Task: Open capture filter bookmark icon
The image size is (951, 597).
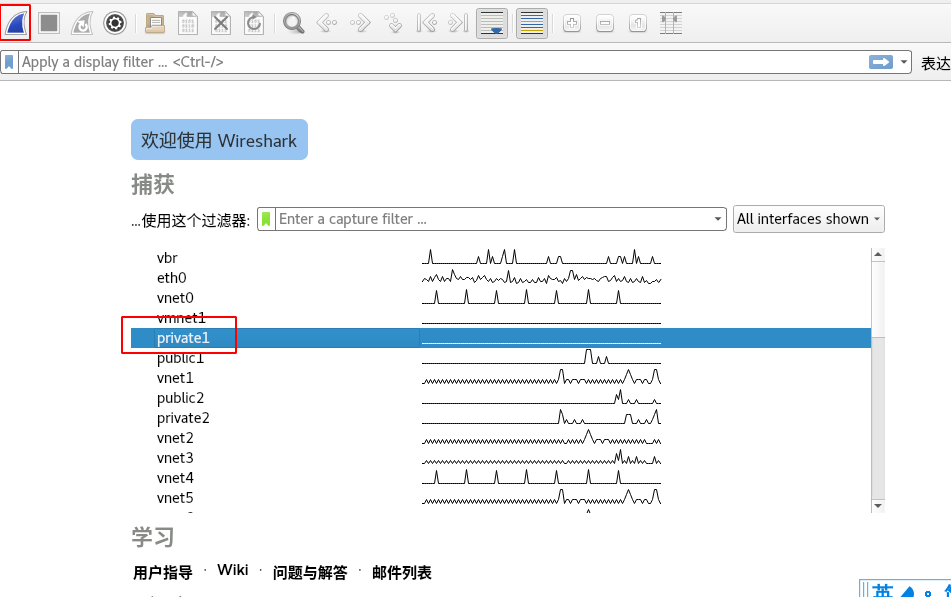Action: [x=266, y=219]
